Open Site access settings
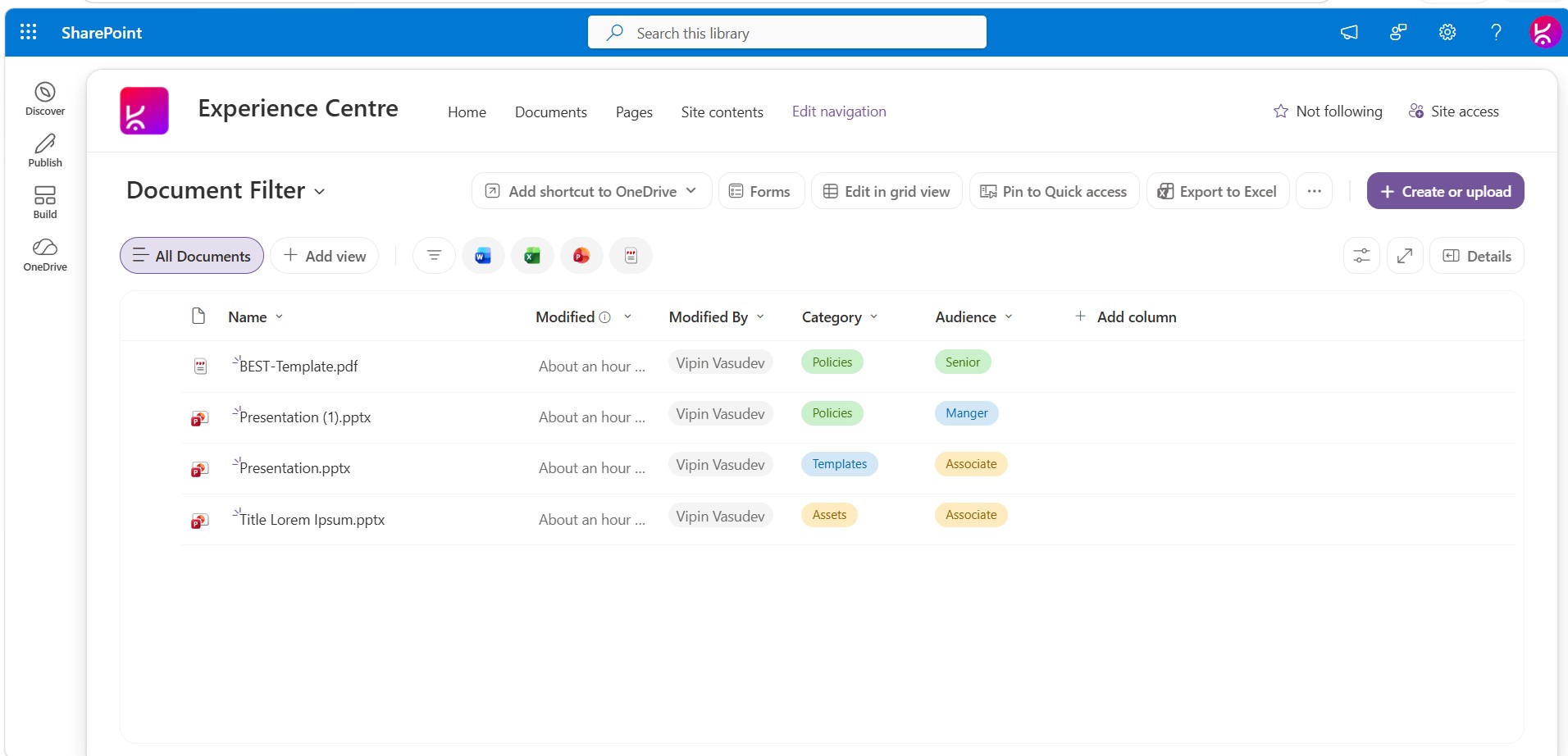The width and height of the screenshot is (1568, 756). (1454, 112)
